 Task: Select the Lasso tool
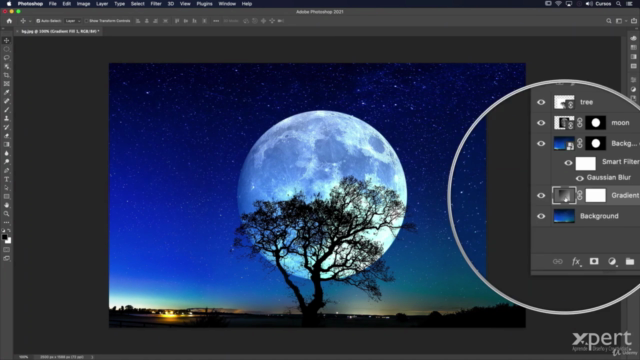coord(7,58)
